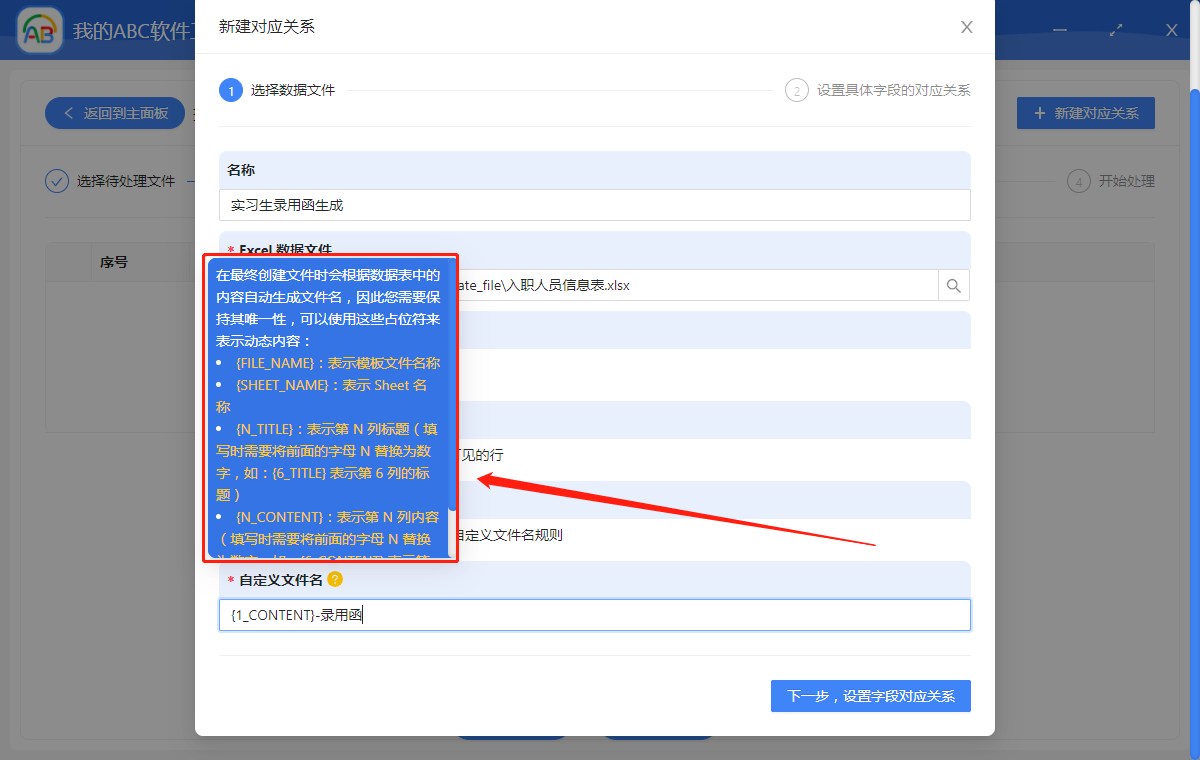Open file browser via the magnifier icon
The height and width of the screenshot is (760, 1200).
click(953, 285)
